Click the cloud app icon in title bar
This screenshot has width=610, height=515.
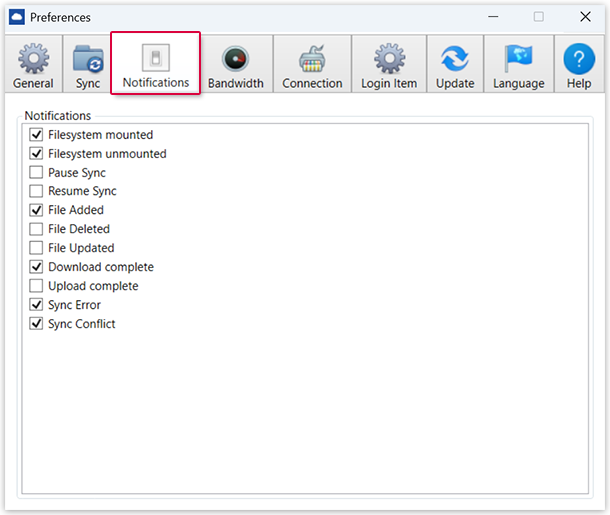pos(17,17)
